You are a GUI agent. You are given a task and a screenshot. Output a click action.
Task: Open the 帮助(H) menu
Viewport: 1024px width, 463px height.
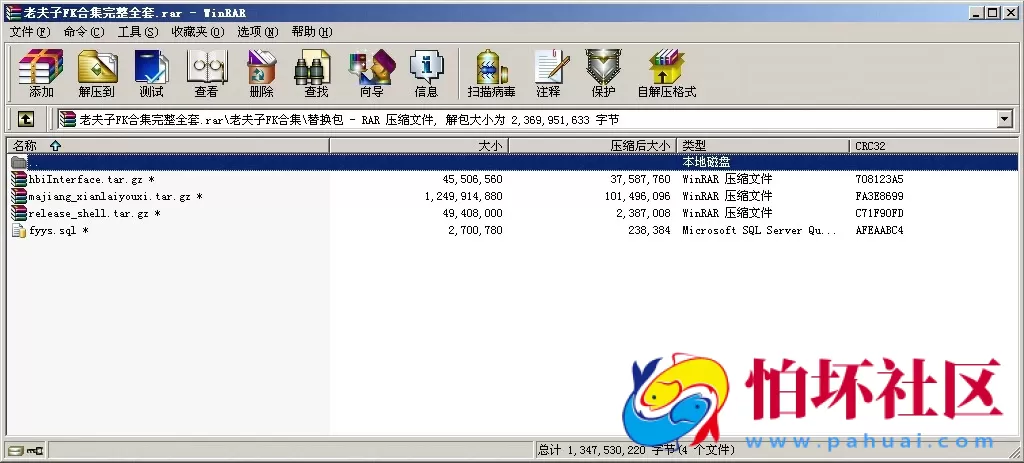tap(312, 32)
